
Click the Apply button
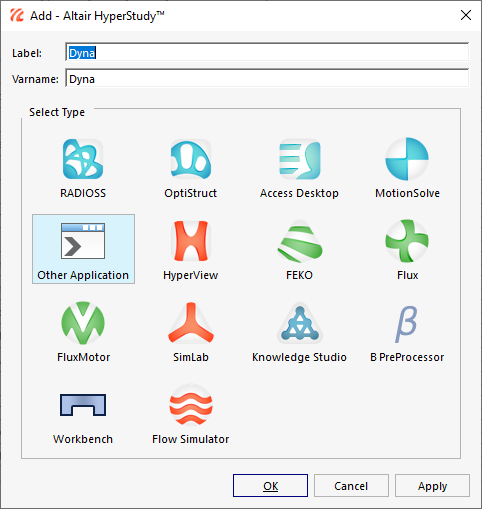click(x=432, y=486)
